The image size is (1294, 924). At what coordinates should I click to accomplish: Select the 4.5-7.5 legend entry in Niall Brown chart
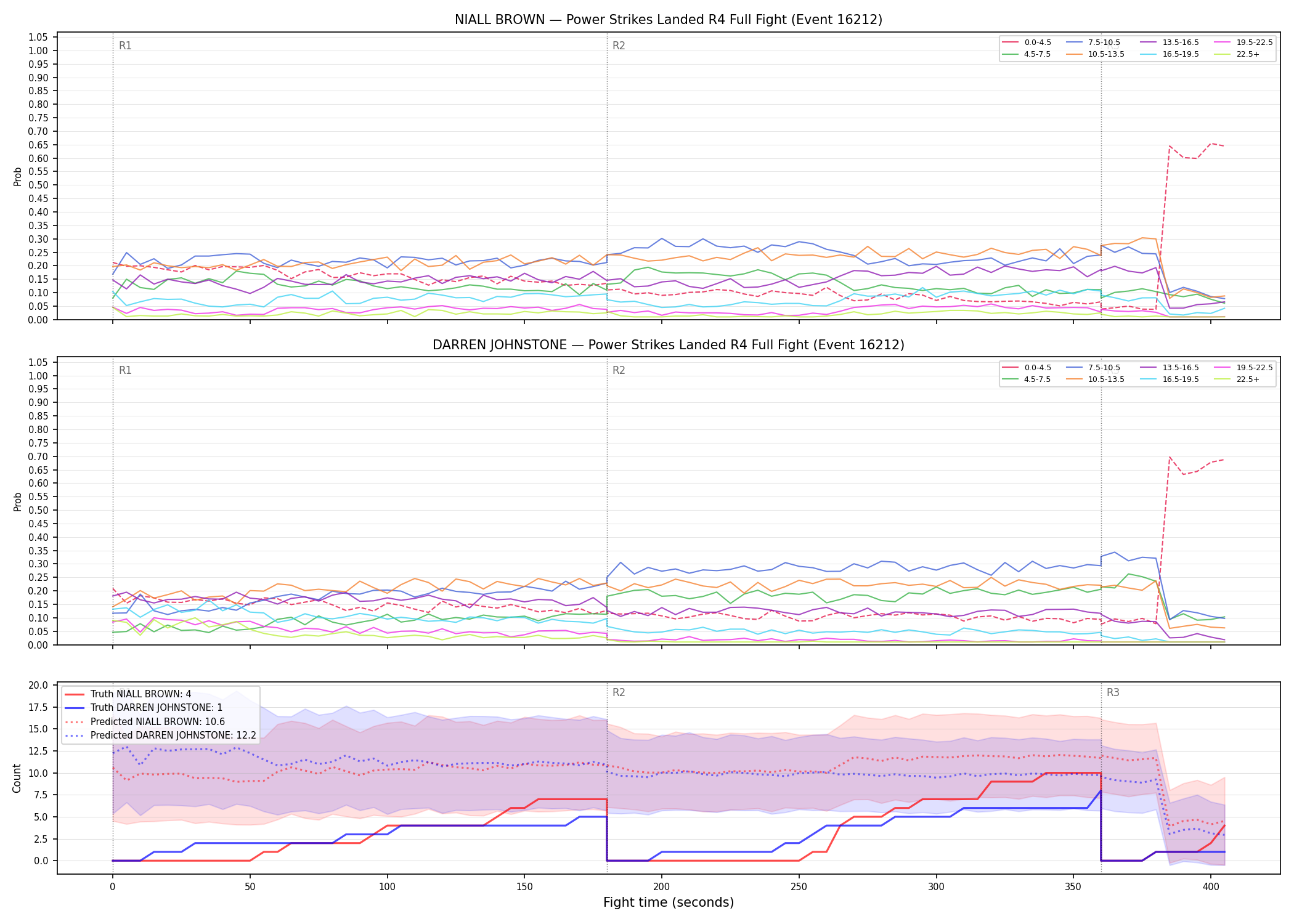pyautogui.click(x=1027, y=54)
